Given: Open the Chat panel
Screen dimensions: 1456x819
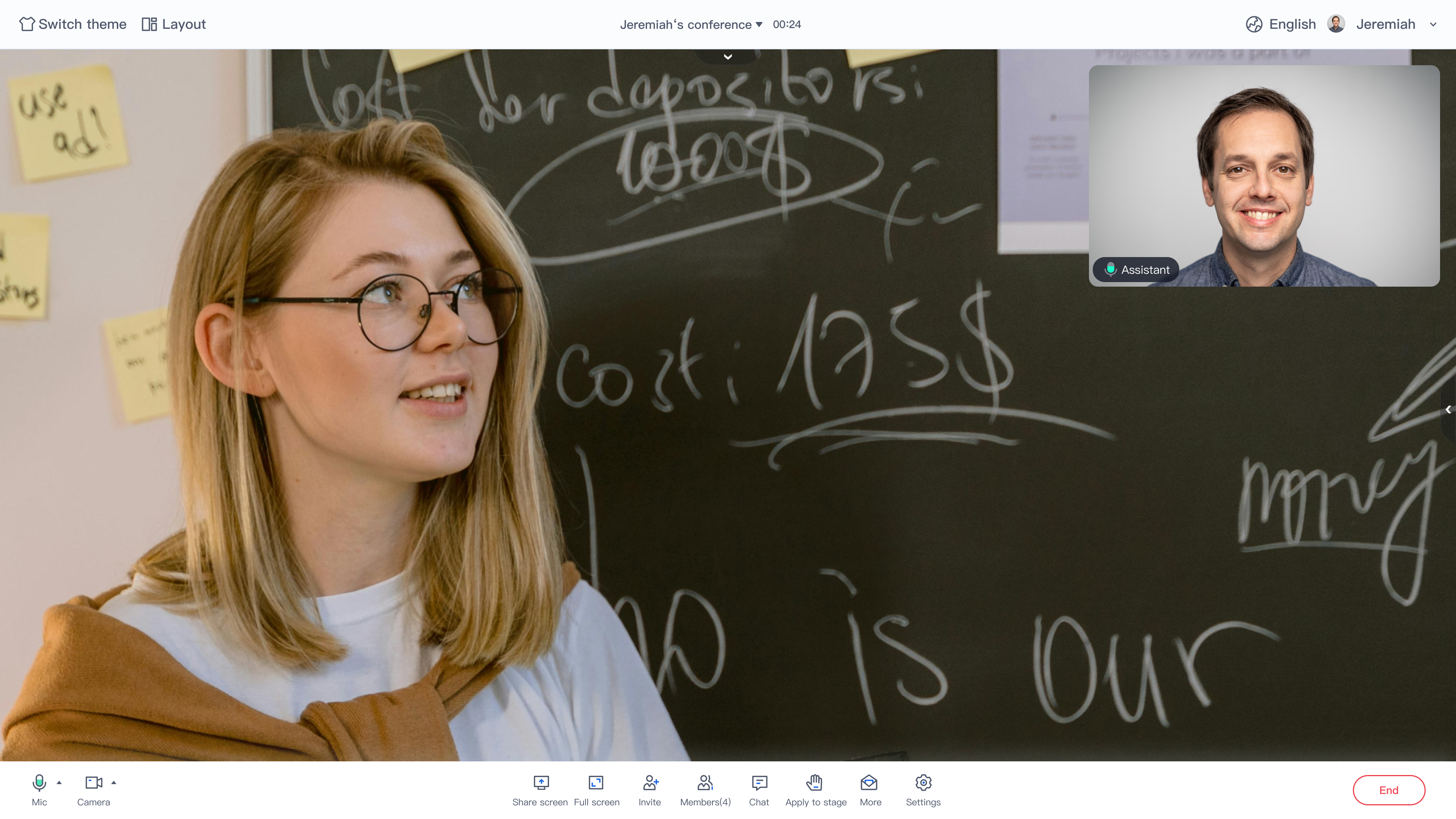Looking at the screenshot, I should (759, 783).
